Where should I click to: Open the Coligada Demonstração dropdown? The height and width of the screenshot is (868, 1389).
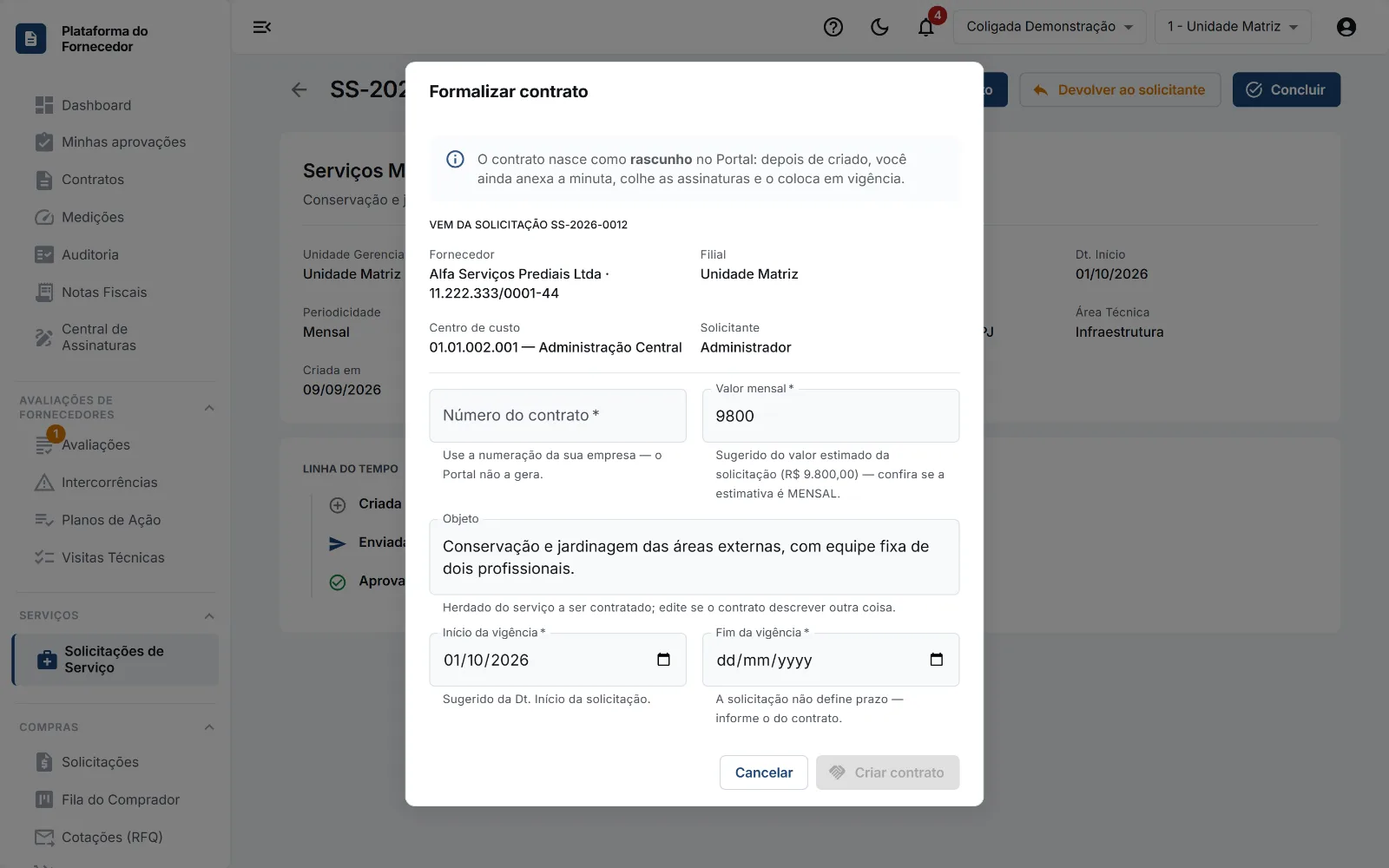click(x=1050, y=27)
